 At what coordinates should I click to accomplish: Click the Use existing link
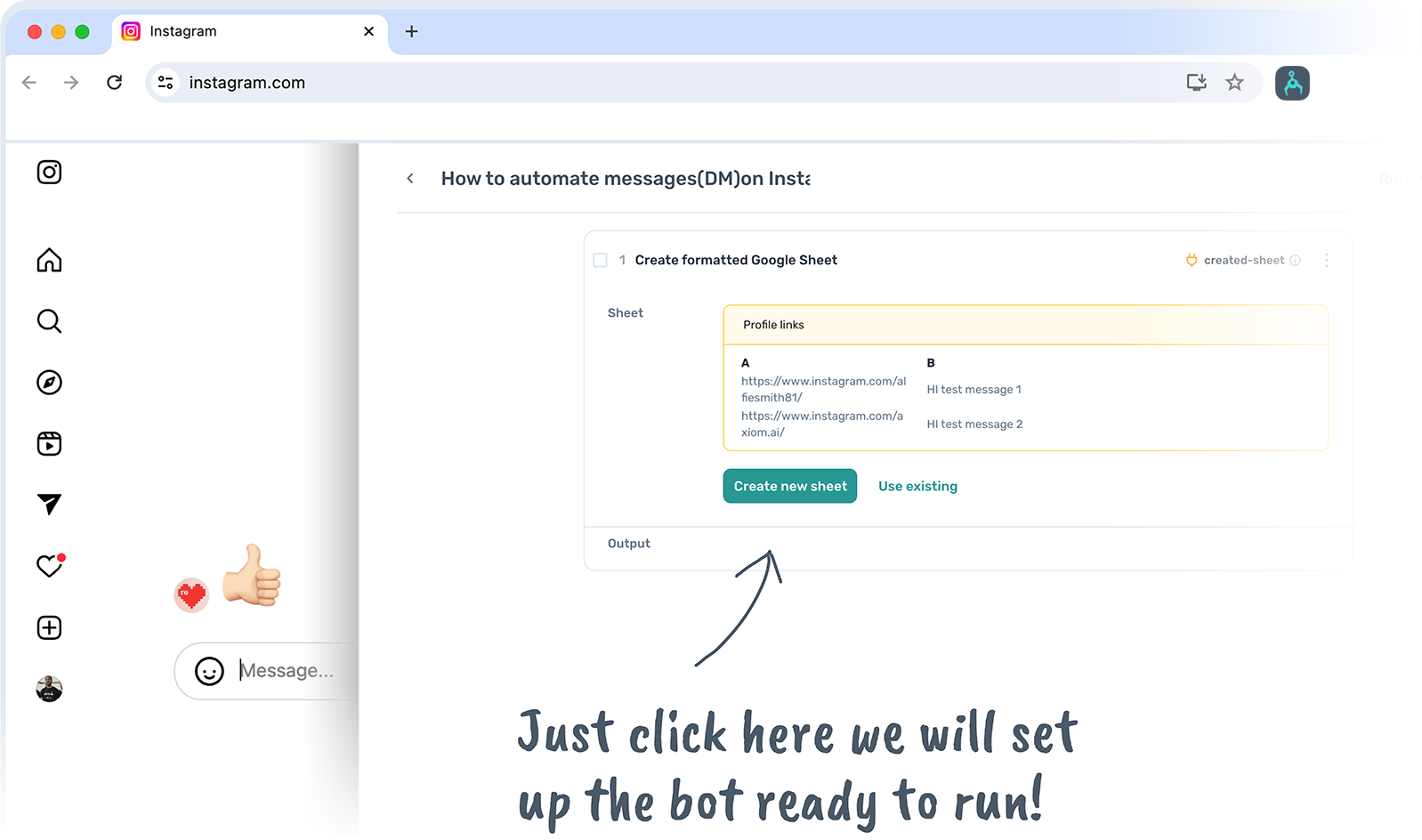coord(917,487)
